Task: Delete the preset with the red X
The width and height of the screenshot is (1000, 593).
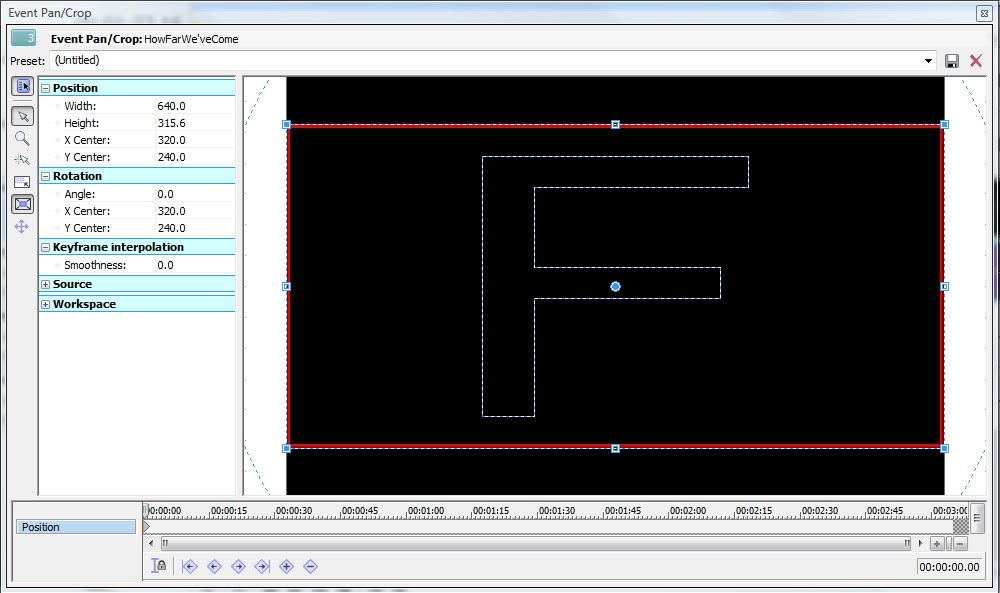Action: click(x=976, y=61)
